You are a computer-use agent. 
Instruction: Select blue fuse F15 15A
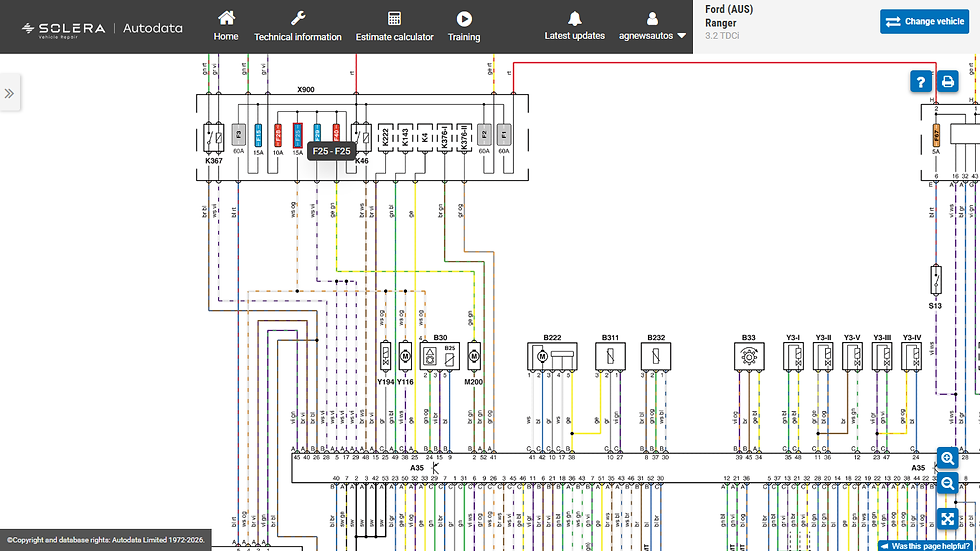258,136
